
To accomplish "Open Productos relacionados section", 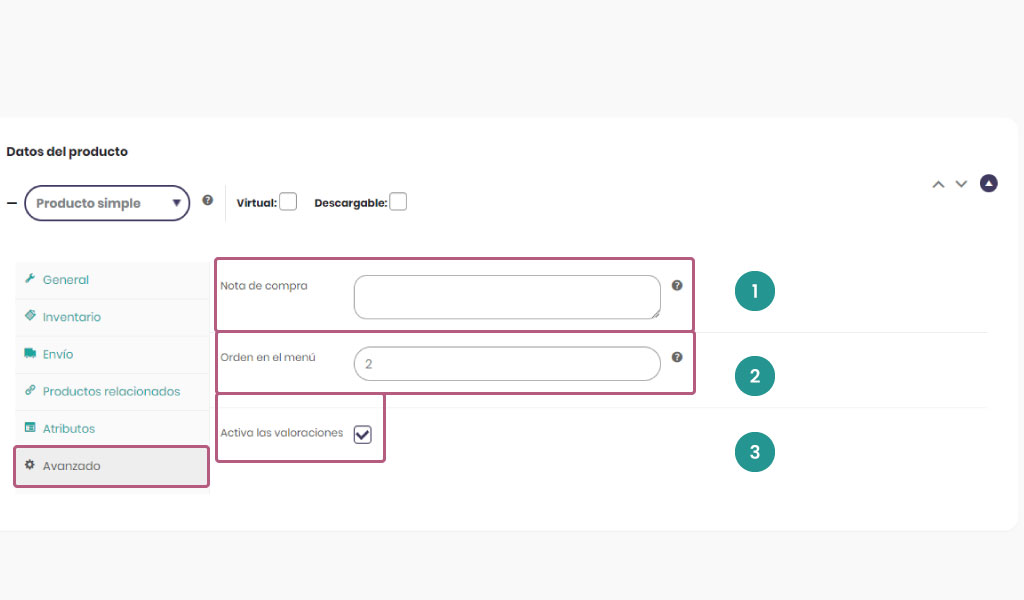I will click(x=112, y=391).
